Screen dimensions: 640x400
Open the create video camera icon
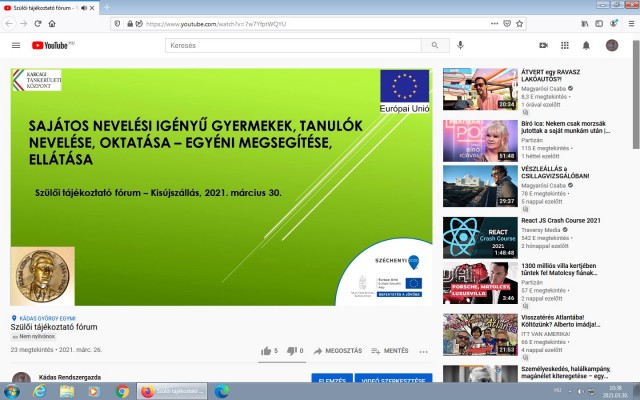(543, 45)
